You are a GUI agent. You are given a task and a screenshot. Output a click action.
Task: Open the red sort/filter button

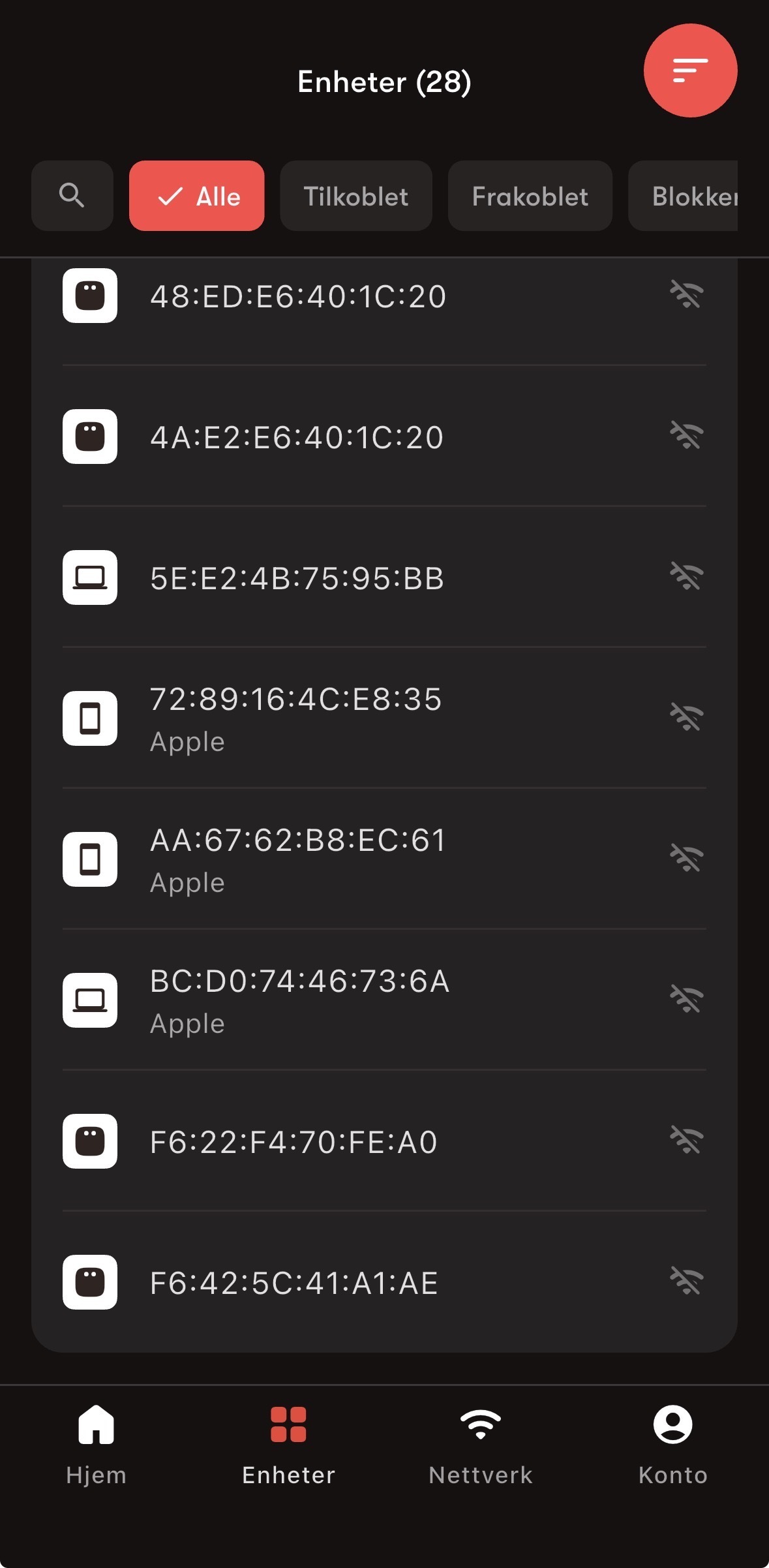(x=690, y=70)
